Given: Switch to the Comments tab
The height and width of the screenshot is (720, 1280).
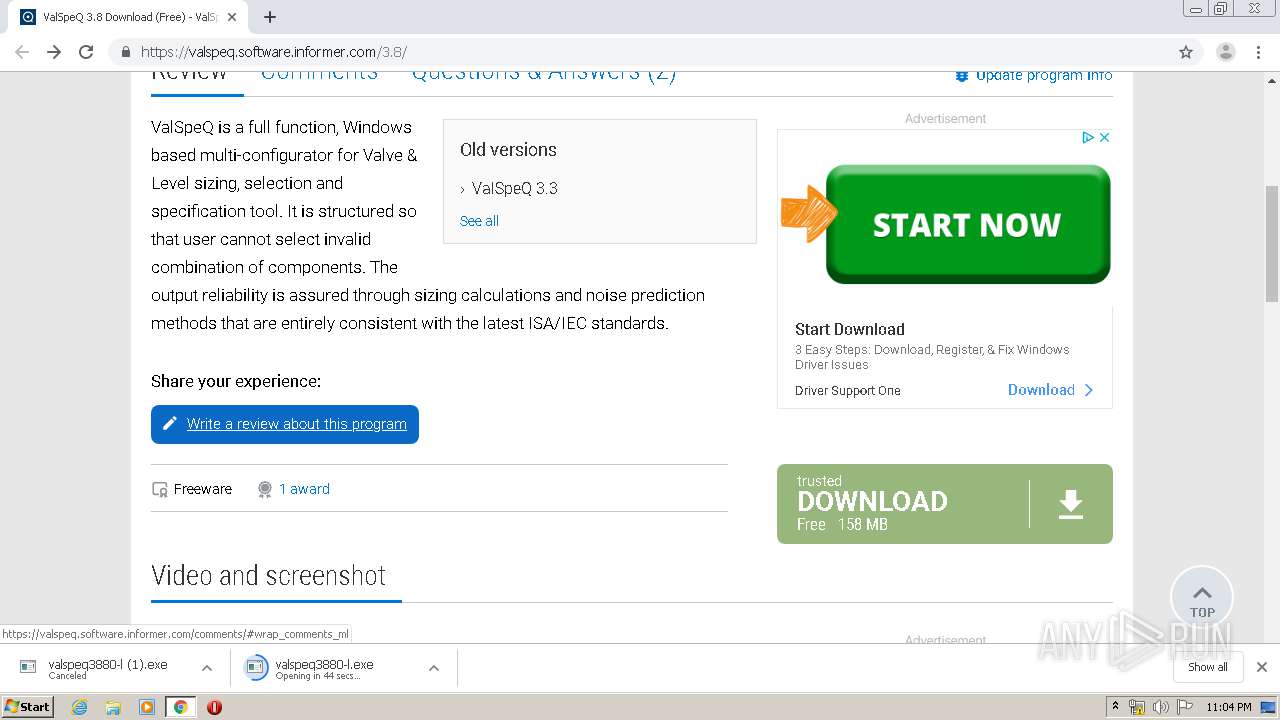Looking at the screenshot, I should click(319, 75).
